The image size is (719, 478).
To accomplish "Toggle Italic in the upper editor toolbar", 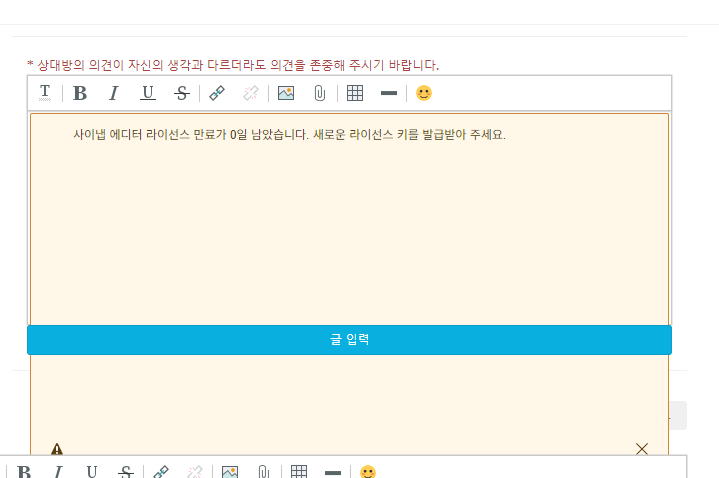I will coord(114,93).
